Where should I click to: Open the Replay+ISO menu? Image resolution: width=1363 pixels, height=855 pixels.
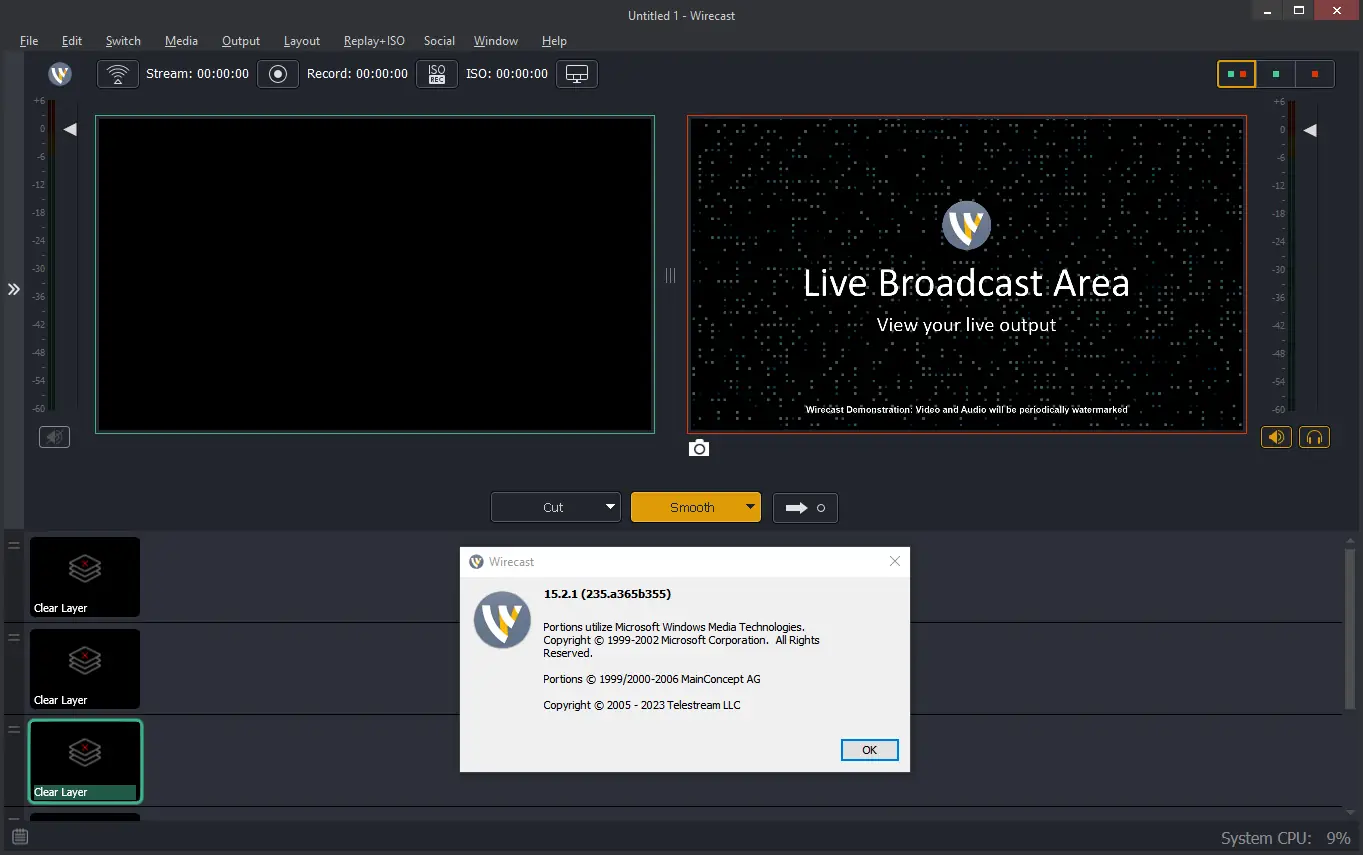(374, 41)
